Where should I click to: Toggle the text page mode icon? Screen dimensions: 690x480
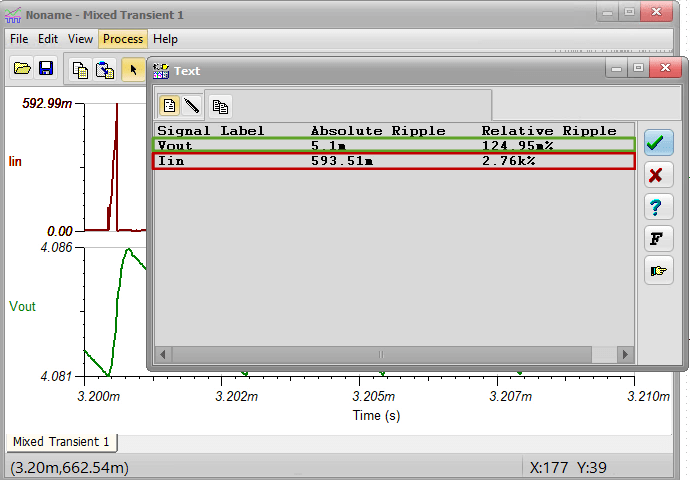169,105
